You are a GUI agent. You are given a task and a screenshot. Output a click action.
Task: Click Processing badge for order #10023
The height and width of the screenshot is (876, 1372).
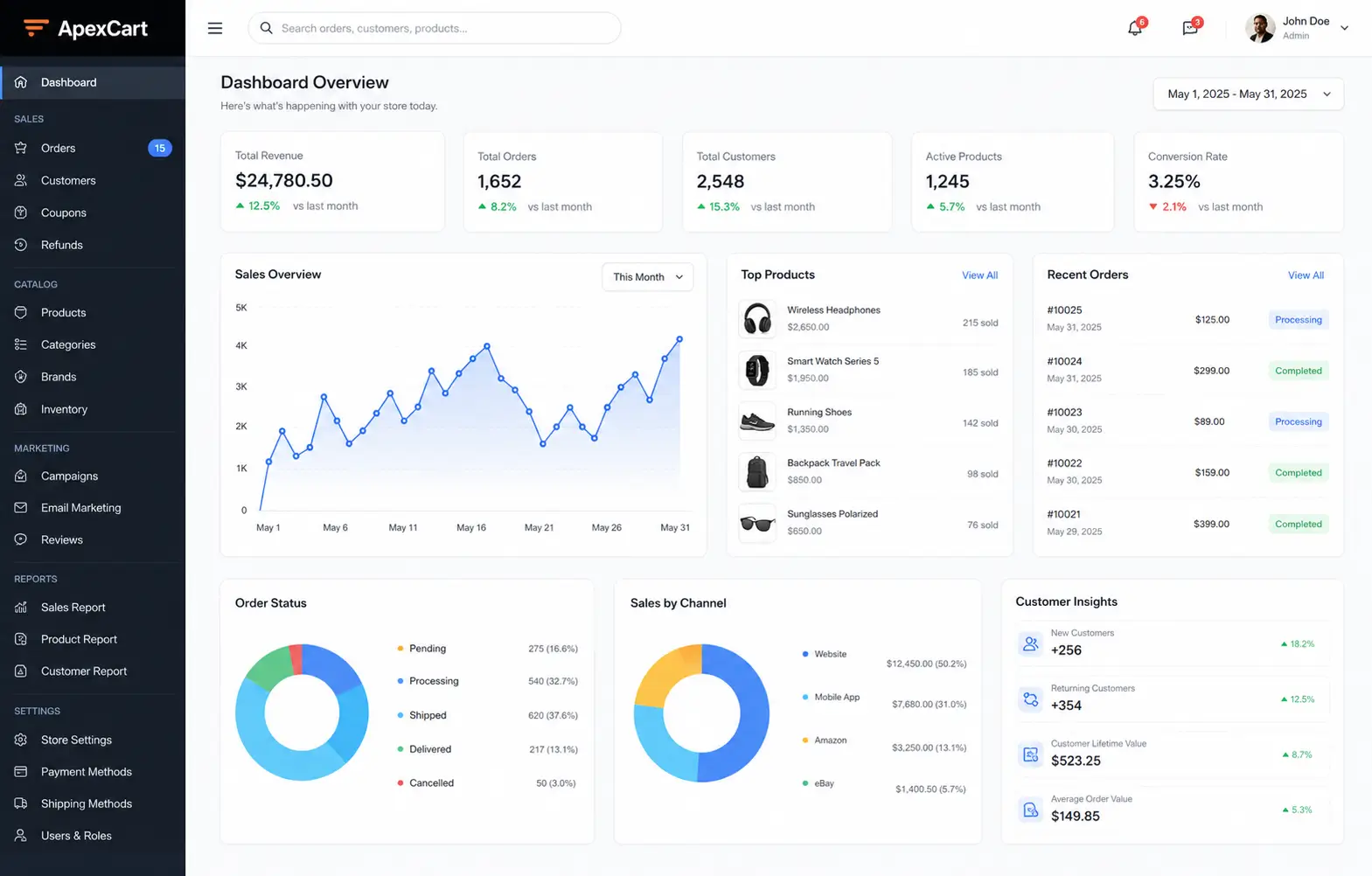pos(1299,421)
